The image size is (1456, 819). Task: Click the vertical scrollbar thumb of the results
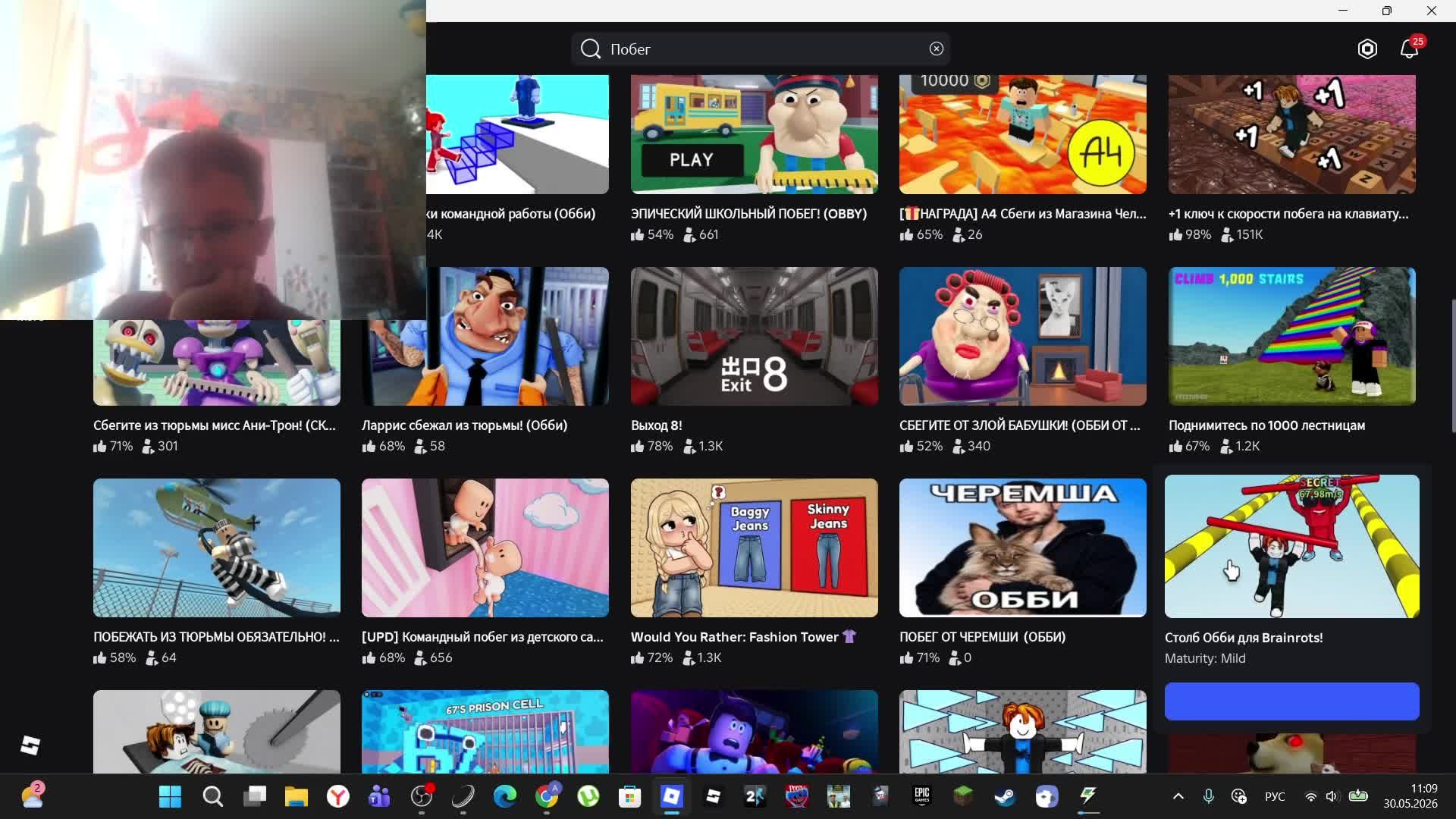(1454, 366)
